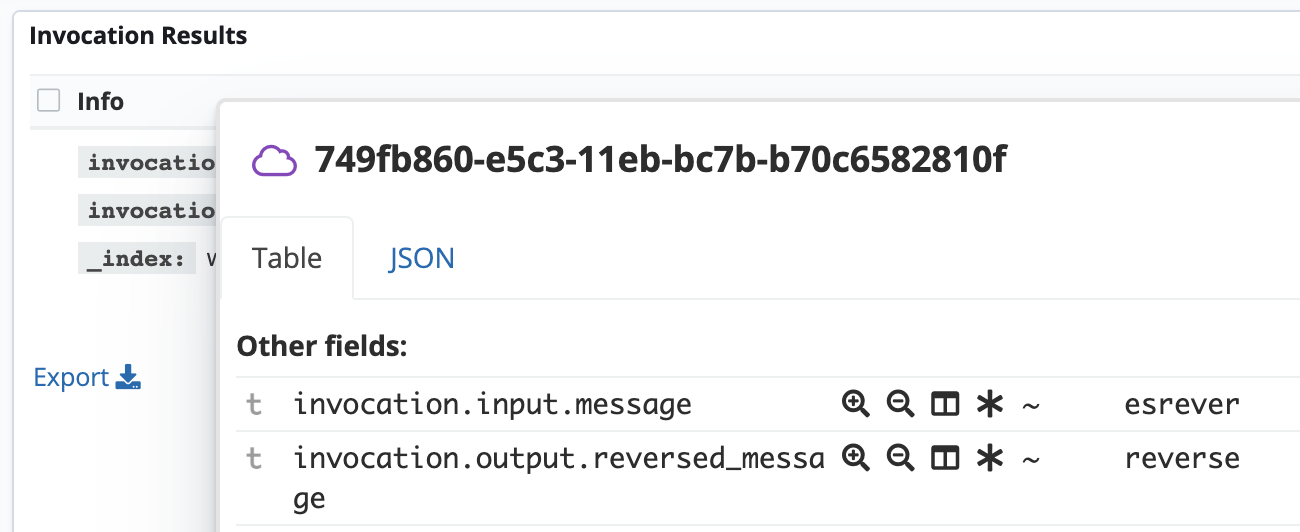
Task: Toggle invocation.input.message column in table
Action: click(x=945, y=404)
